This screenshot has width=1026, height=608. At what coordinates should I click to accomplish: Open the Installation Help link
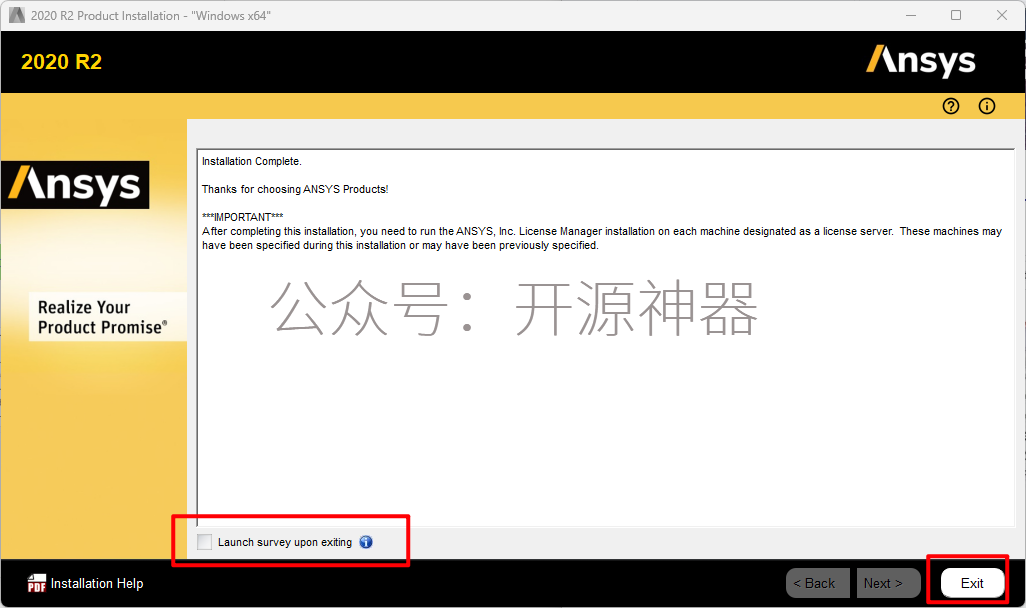97,583
